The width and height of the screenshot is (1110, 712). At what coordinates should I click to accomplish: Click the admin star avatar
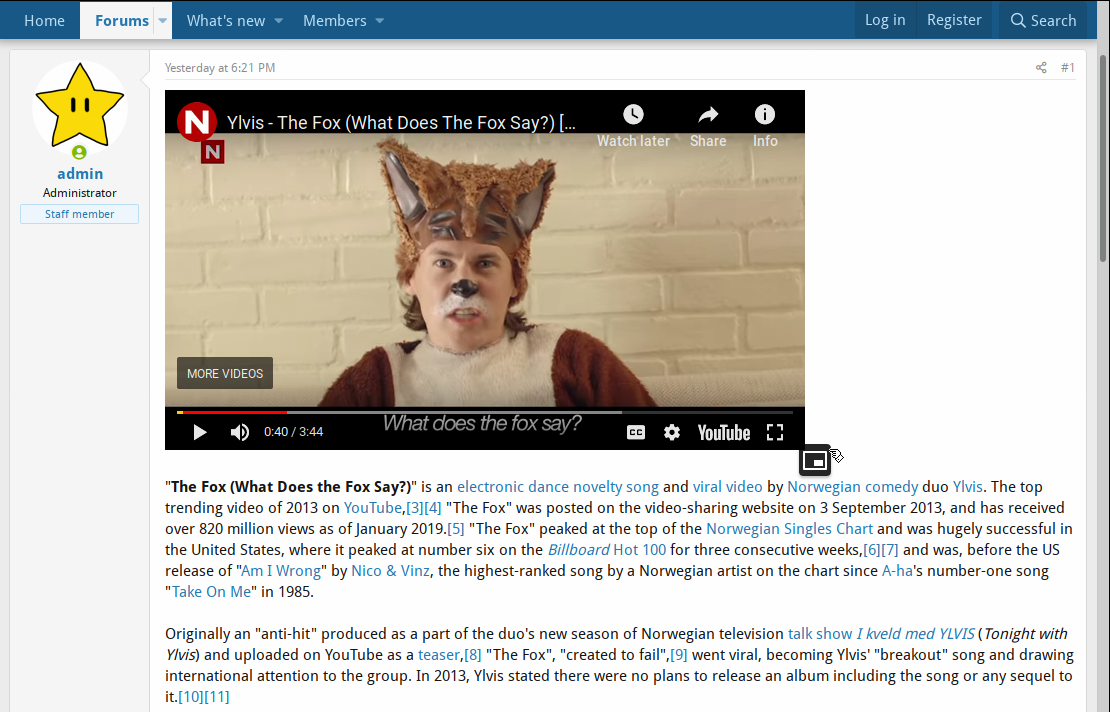pyautogui.click(x=79, y=107)
